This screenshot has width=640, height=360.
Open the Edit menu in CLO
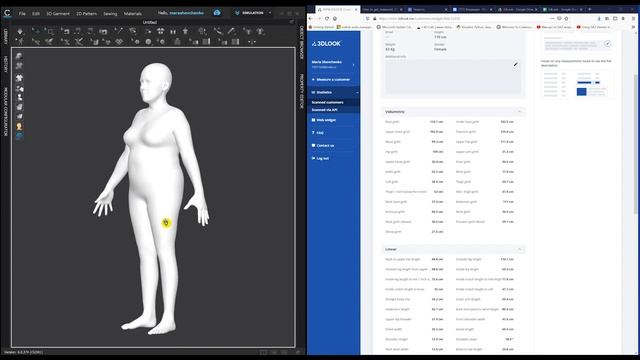click(36, 13)
